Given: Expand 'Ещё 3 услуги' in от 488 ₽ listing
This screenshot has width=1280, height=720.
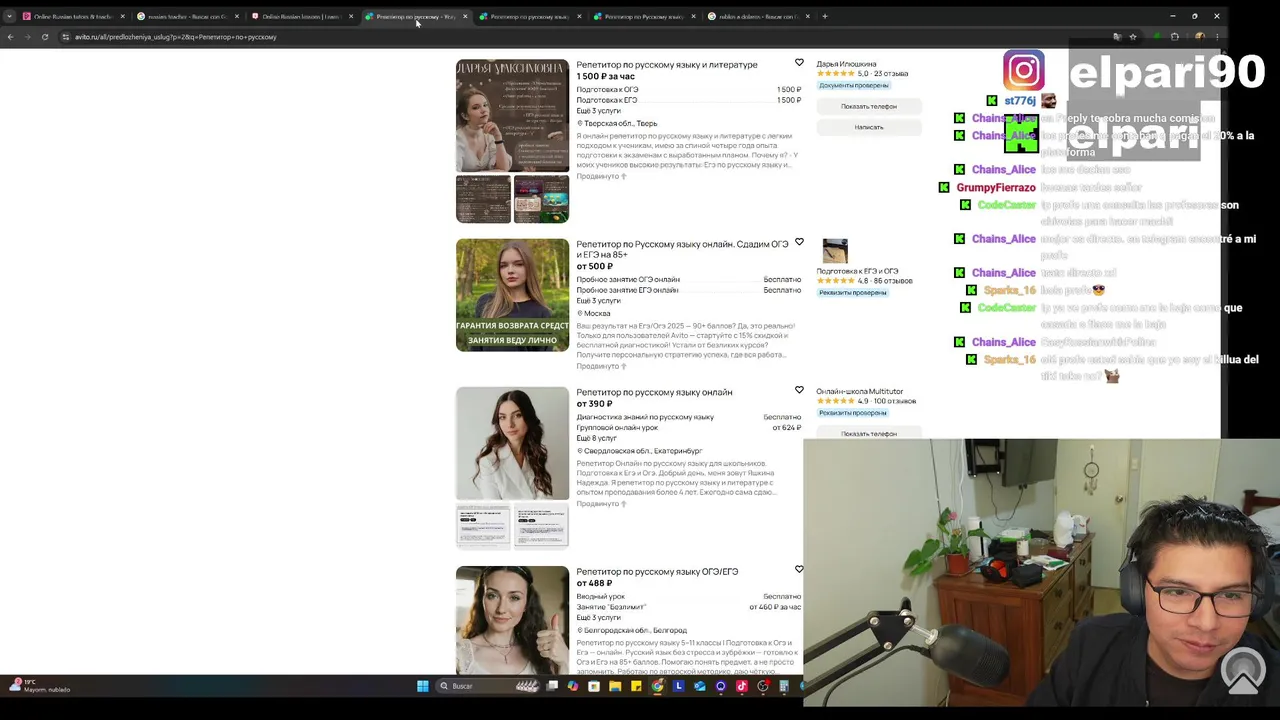Looking at the screenshot, I should coord(598,618).
